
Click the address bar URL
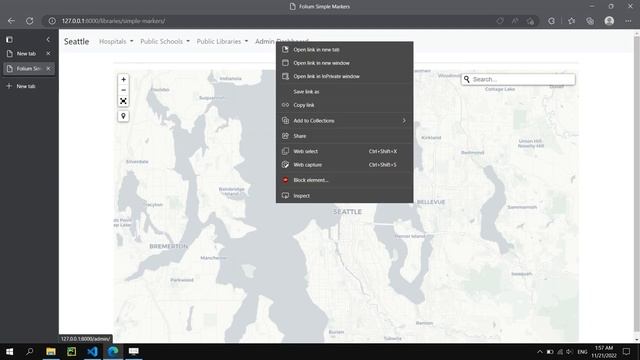(113, 21)
